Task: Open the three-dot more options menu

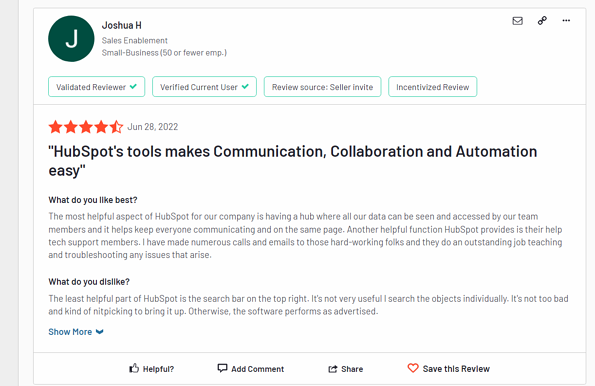Action: tap(566, 20)
